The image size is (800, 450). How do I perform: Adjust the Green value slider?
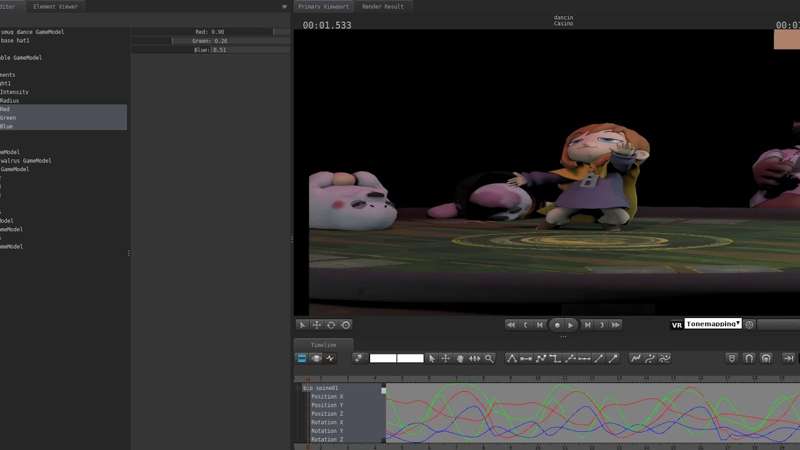[x=211, y=41]
